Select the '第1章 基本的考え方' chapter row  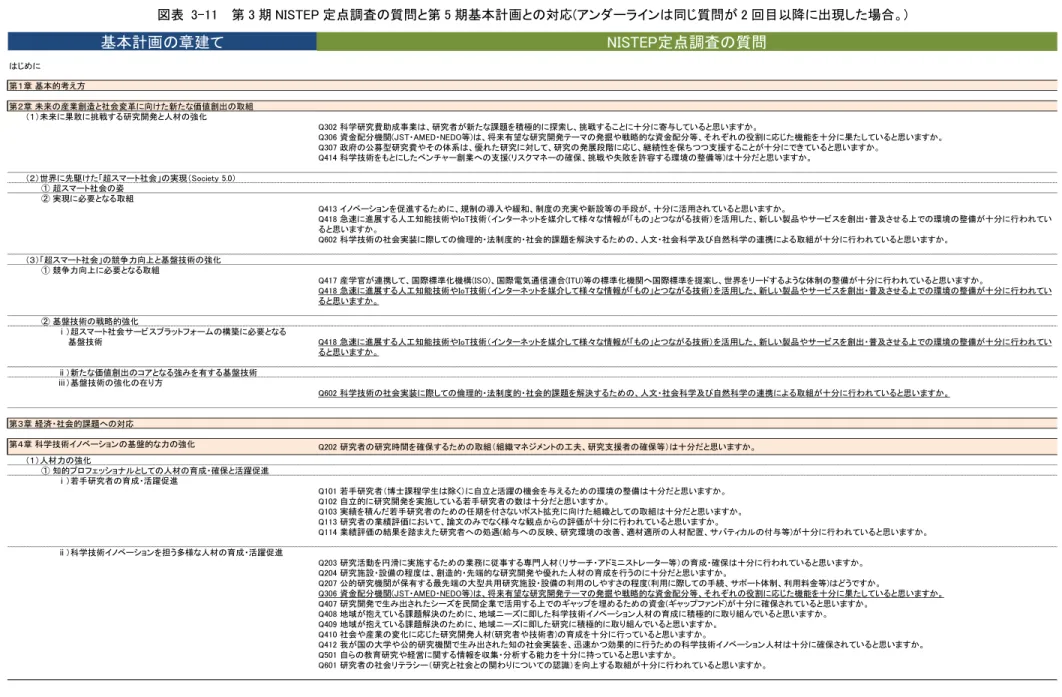532,85
